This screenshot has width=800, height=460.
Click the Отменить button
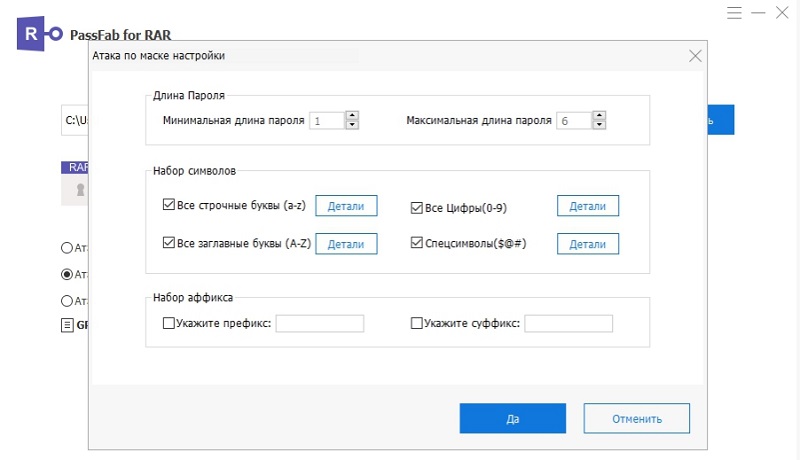point(637,419)
